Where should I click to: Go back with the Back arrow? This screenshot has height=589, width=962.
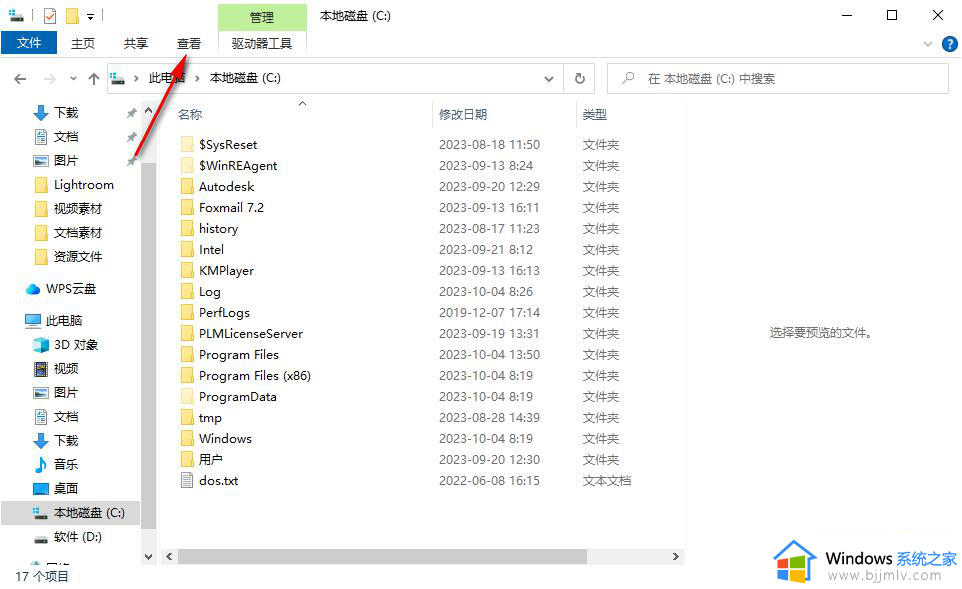(x=20, y=79)
